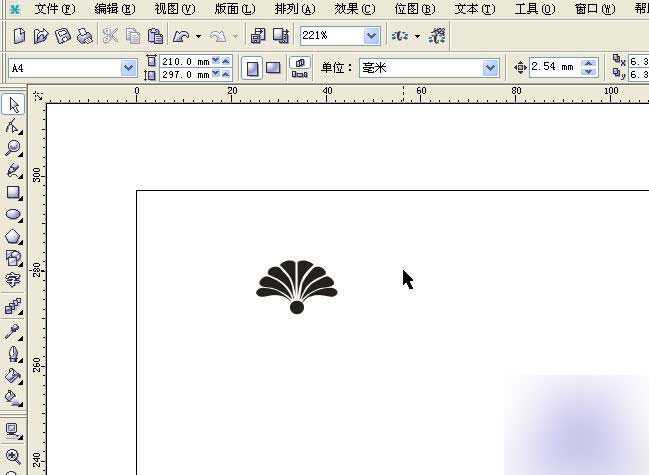
Task: Click the Undo arrow icon
Action: click(x=181, y=37)
